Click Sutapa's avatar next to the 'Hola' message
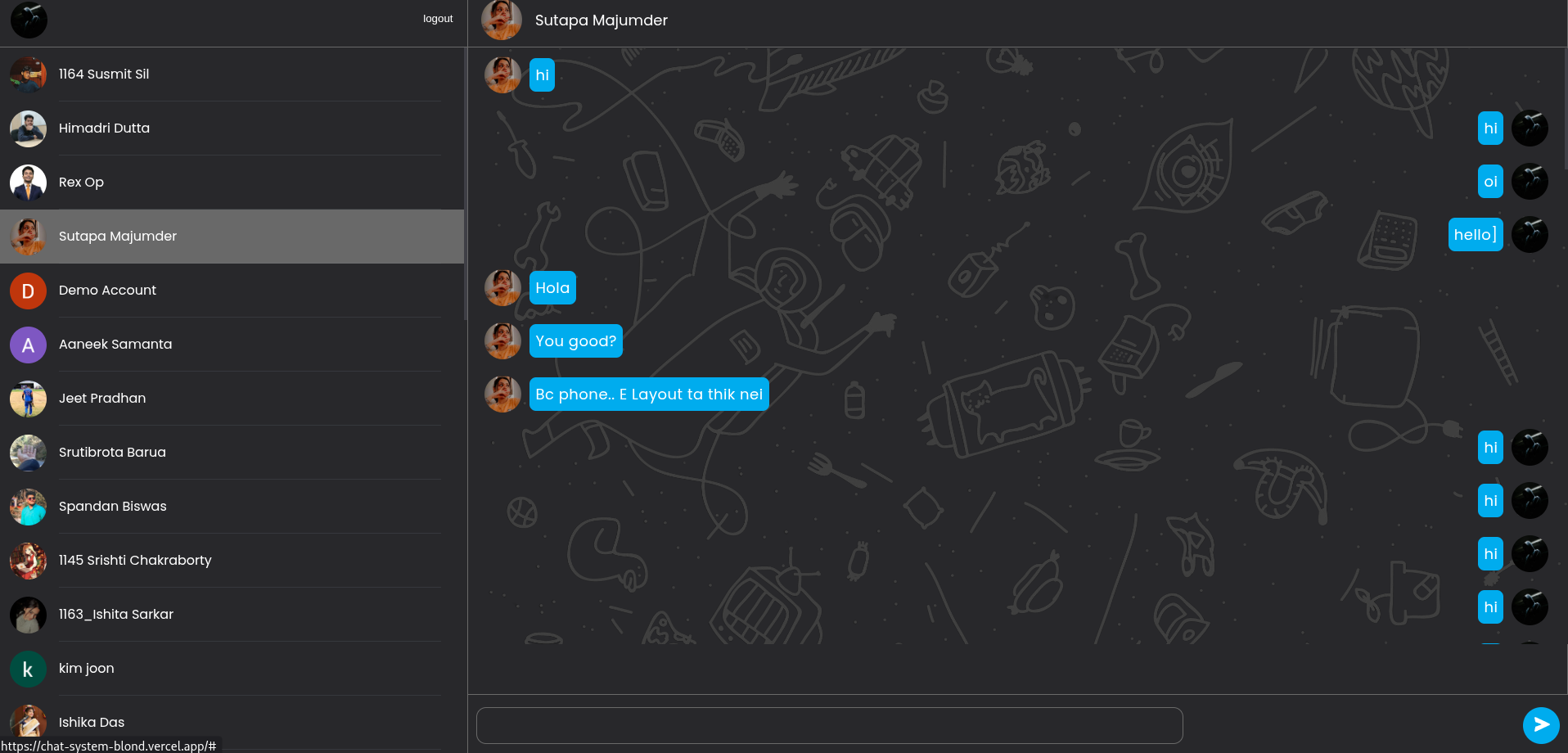Image resolution: width=1568 pixels, height=753 pixels. (x=502, y=287)
